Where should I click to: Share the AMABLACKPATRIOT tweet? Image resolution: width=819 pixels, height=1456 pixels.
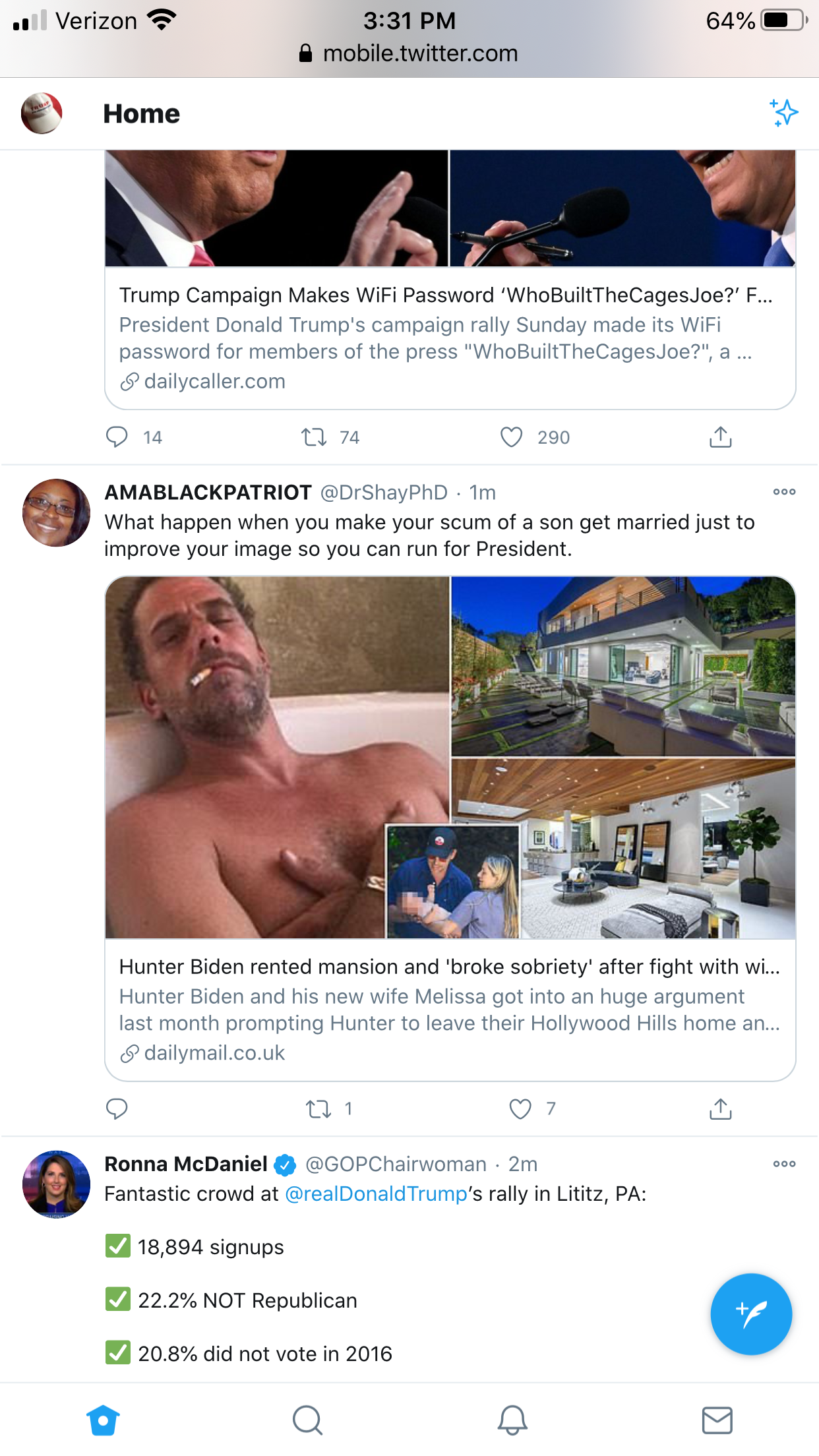721,1109
